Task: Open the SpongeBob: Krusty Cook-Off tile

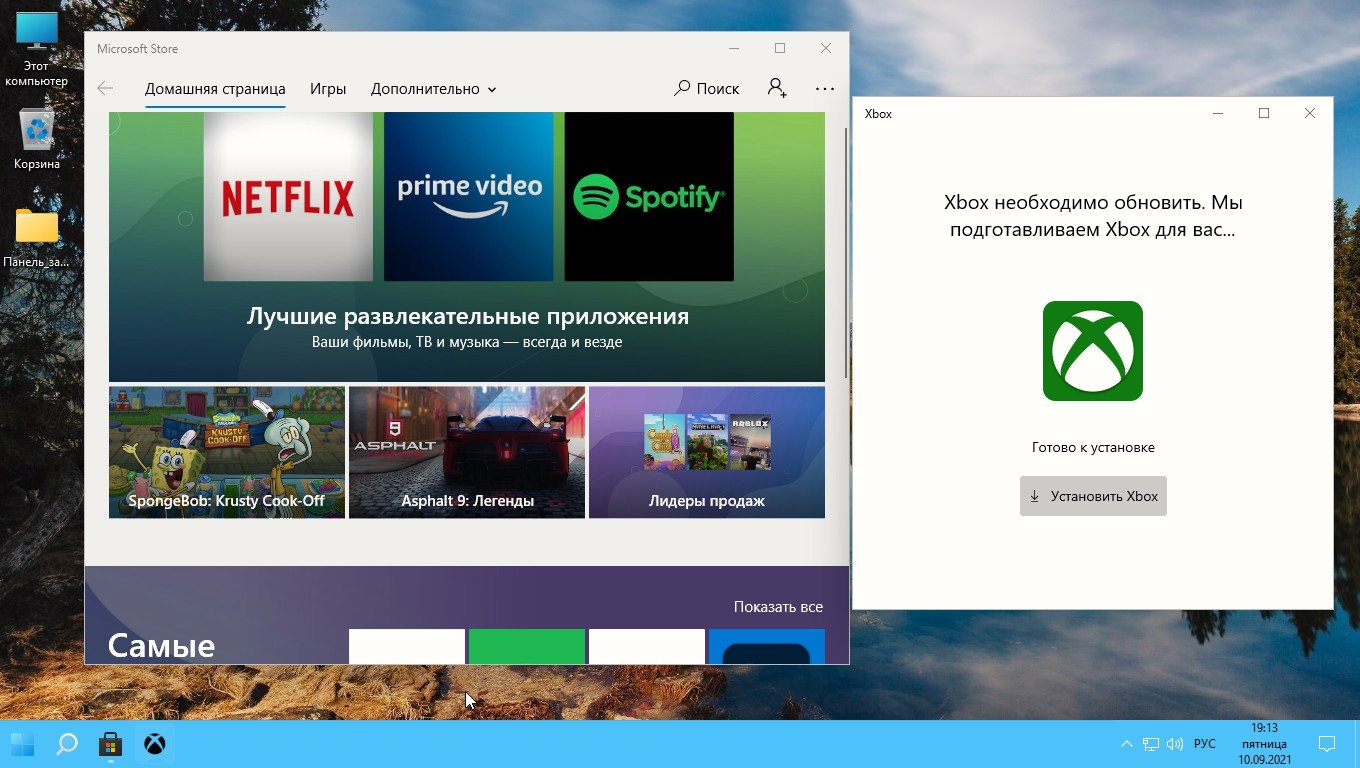Action: [x=227, y=452]
